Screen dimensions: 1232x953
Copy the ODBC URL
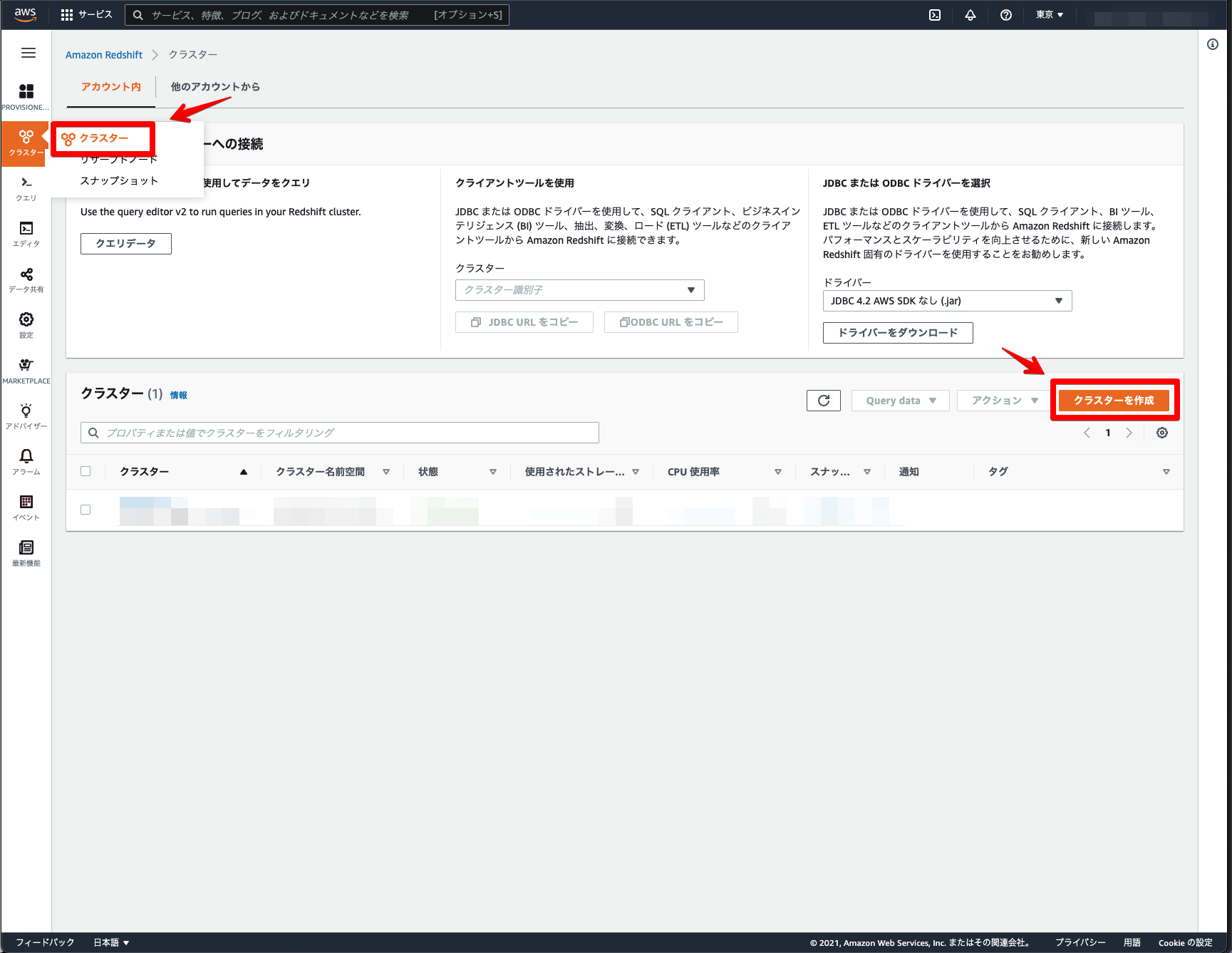671,322
